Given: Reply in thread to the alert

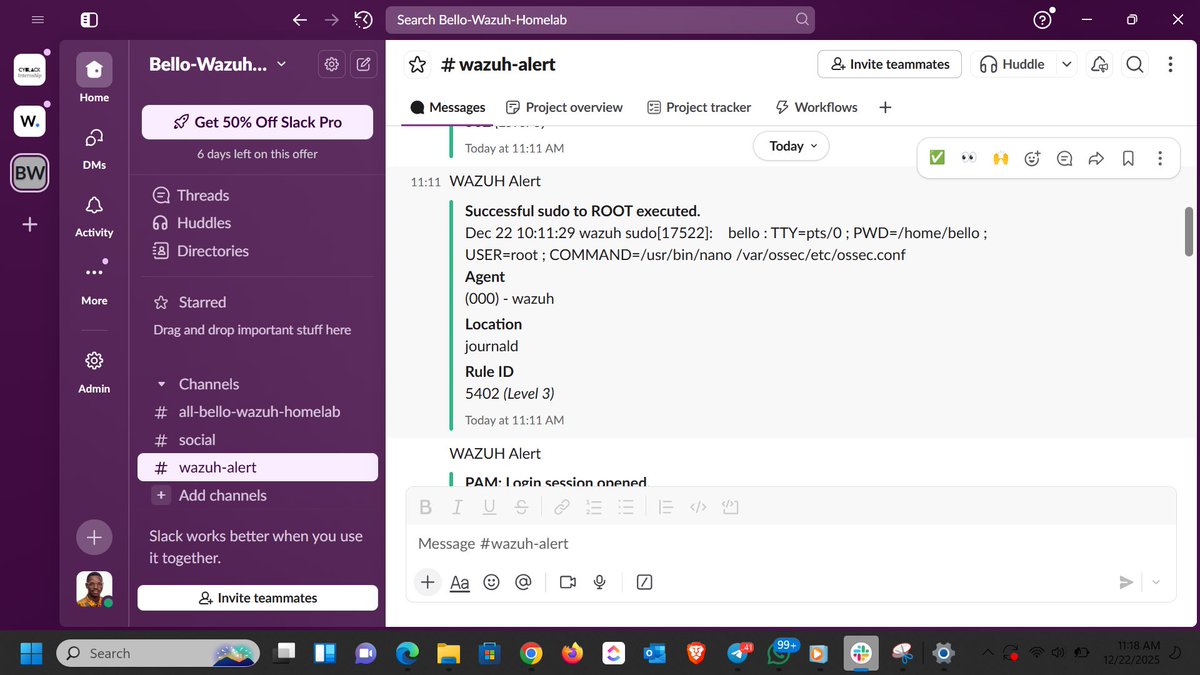Looking at the screenshot, I should point(1065,158).
